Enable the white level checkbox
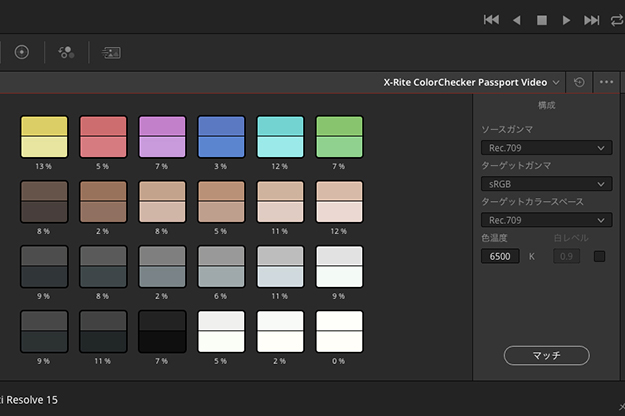Viewport: 625px width, 416px height. click(599, 256)
